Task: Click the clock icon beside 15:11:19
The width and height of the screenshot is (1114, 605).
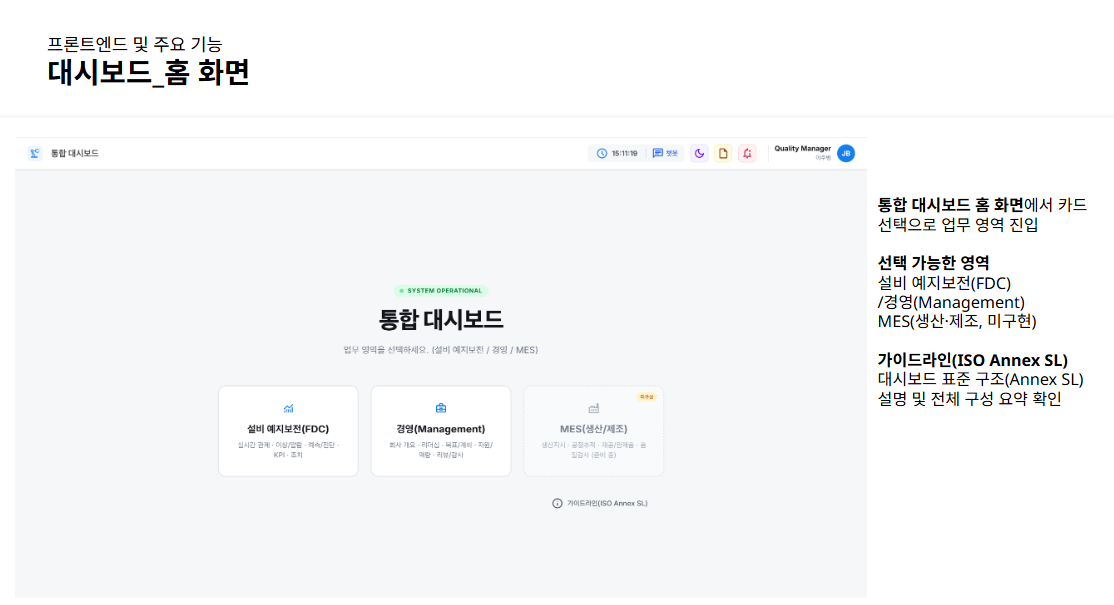Action: pyautogui.click(x=602, y=153)
